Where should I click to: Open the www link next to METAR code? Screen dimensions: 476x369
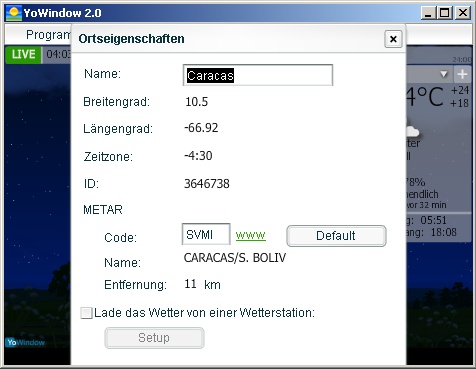tap(250, 236)
